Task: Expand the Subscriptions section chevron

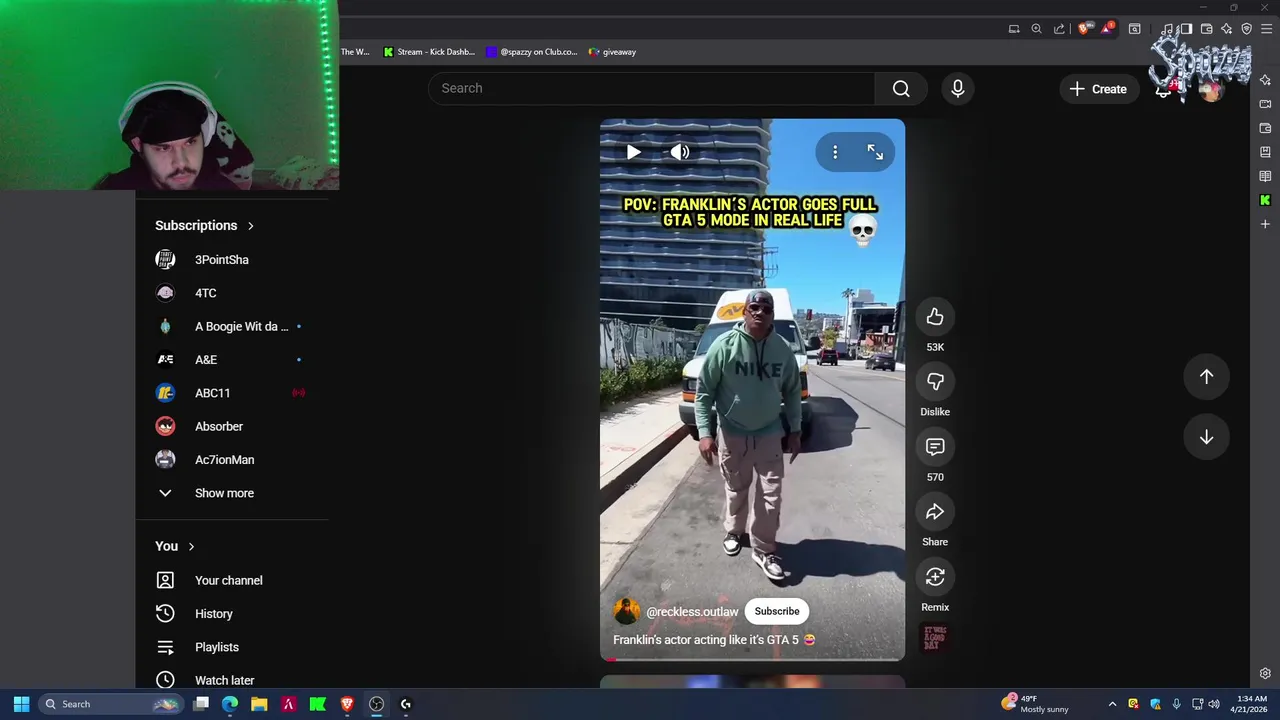Action: tap(250, 226)
